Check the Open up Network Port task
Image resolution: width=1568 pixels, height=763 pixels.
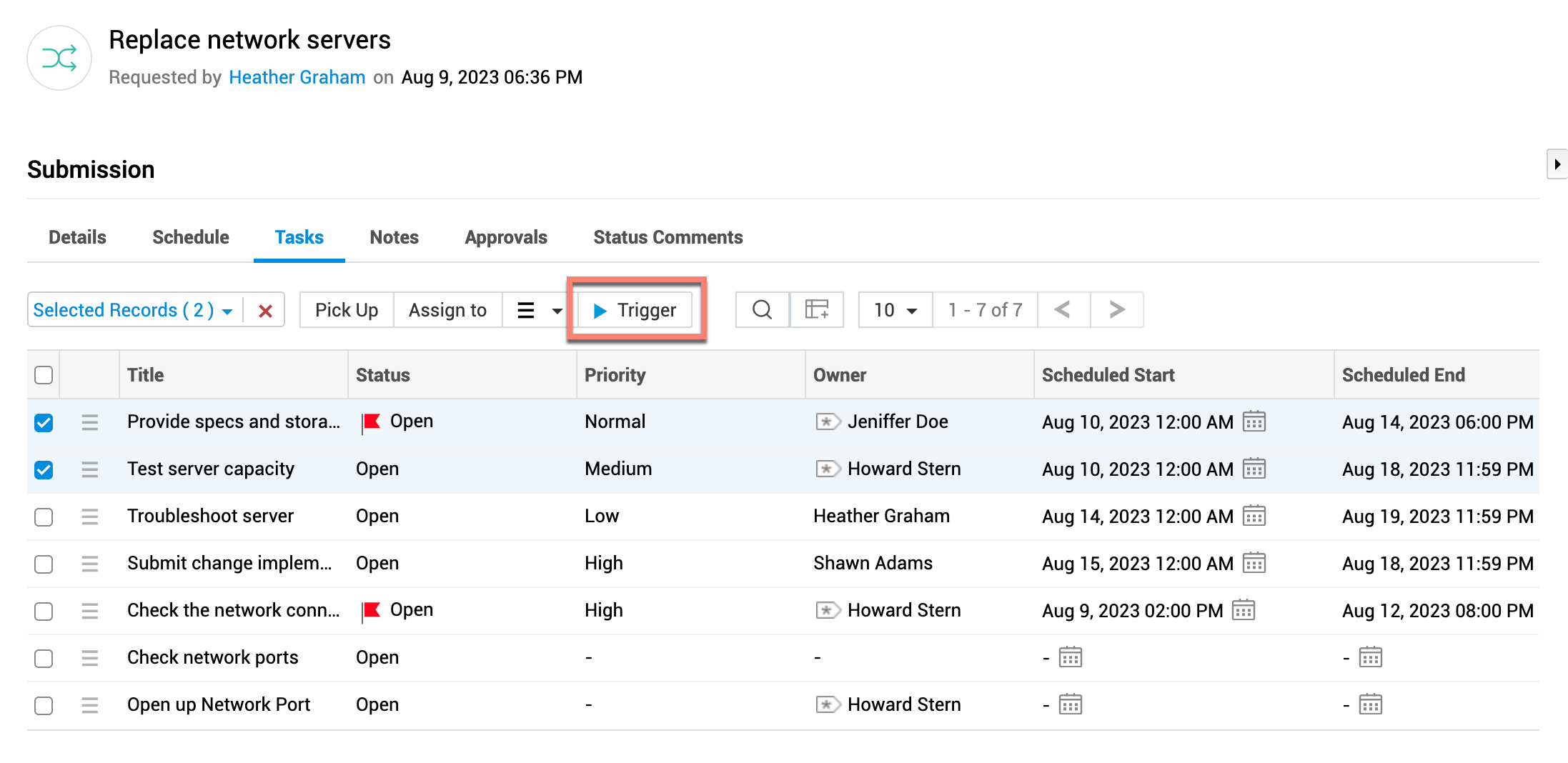coord(44,705)
